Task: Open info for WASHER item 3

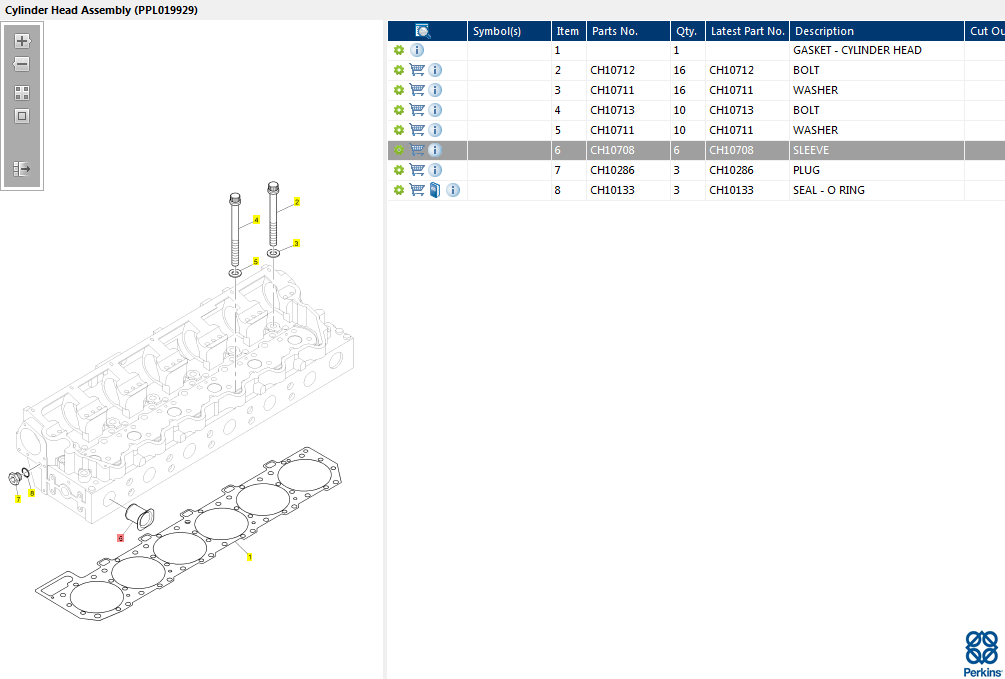Action: click(x=435, y=90)
